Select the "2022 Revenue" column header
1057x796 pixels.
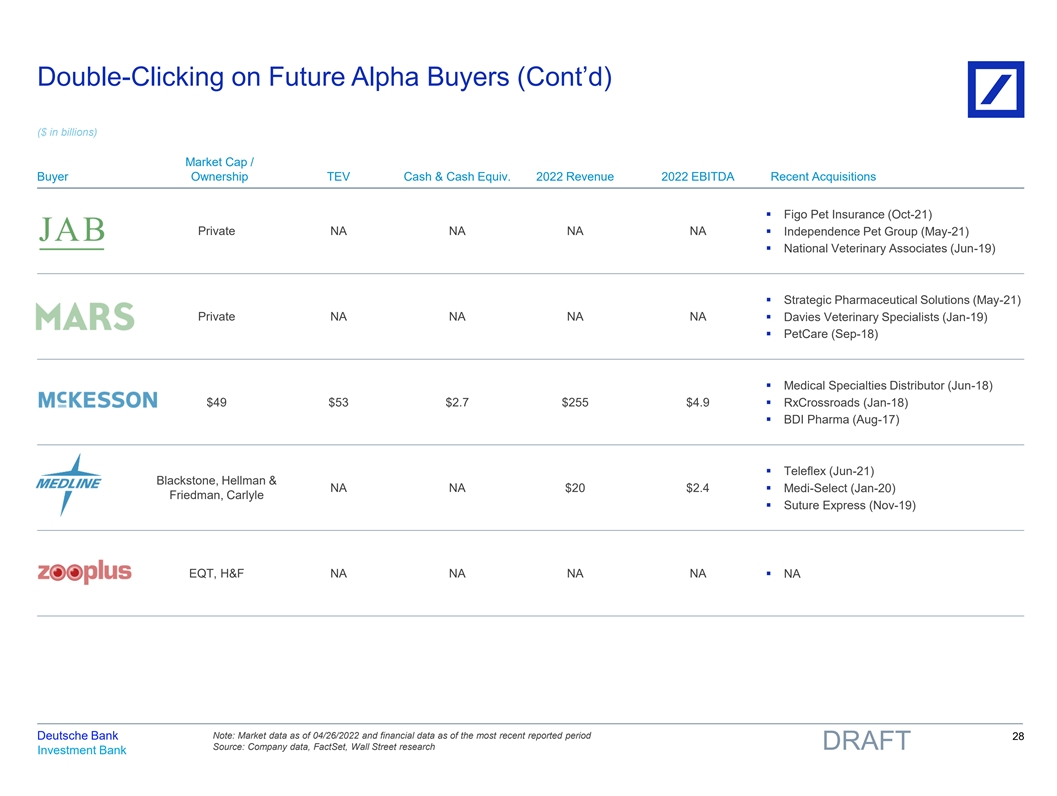pyautogui.click(x=575, y=177)
